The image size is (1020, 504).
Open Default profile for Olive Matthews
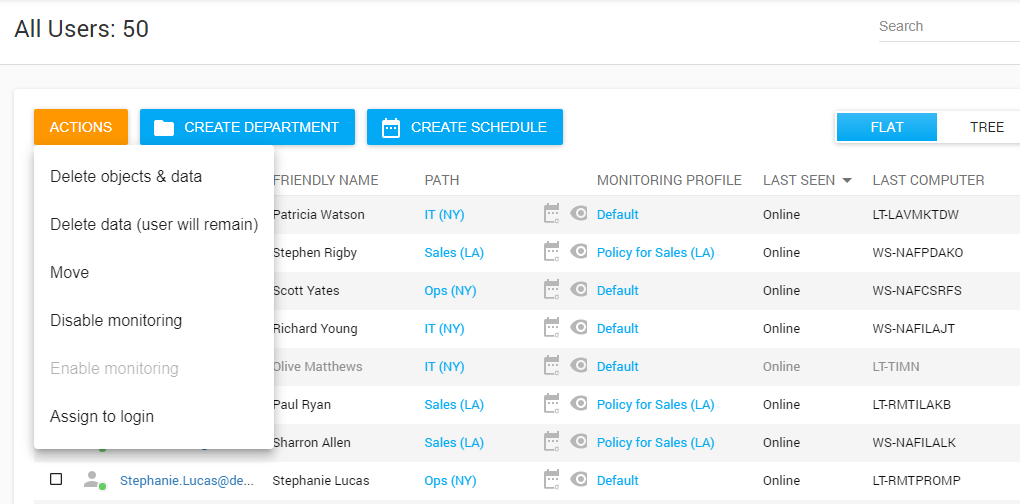[x=617, y=367]
